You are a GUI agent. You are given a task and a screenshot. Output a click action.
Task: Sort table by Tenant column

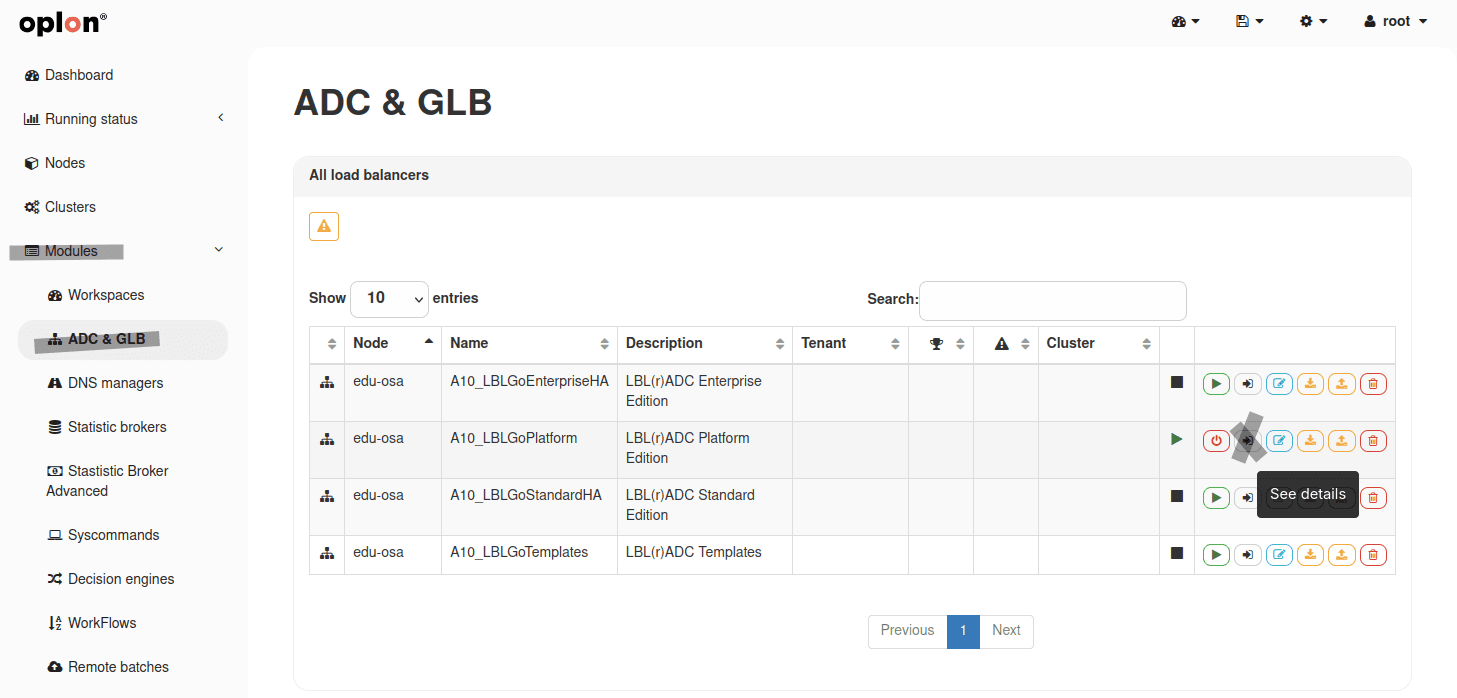[x=850, y=343]
